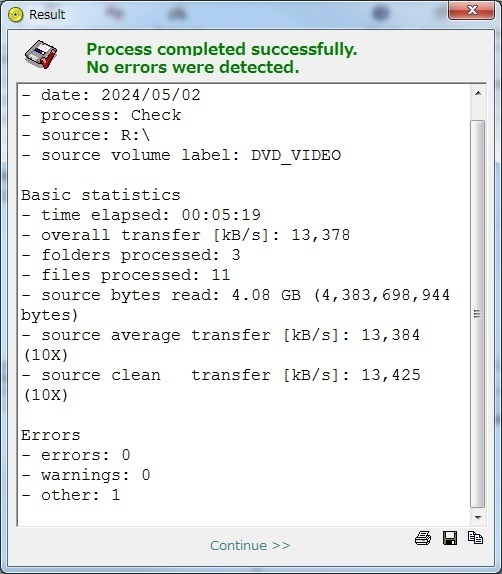
Task: Copy the report to clipboard via the copy icon
Action: [x=475, y=537]
